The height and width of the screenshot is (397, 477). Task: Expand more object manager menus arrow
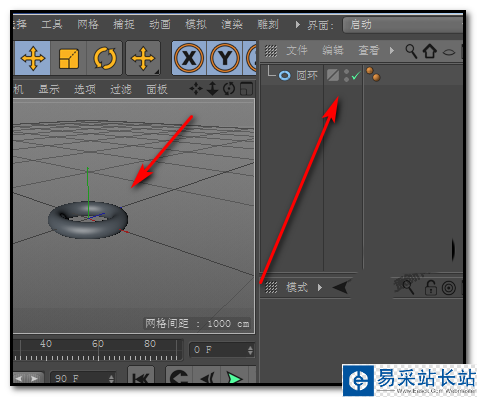pos(392,51)
